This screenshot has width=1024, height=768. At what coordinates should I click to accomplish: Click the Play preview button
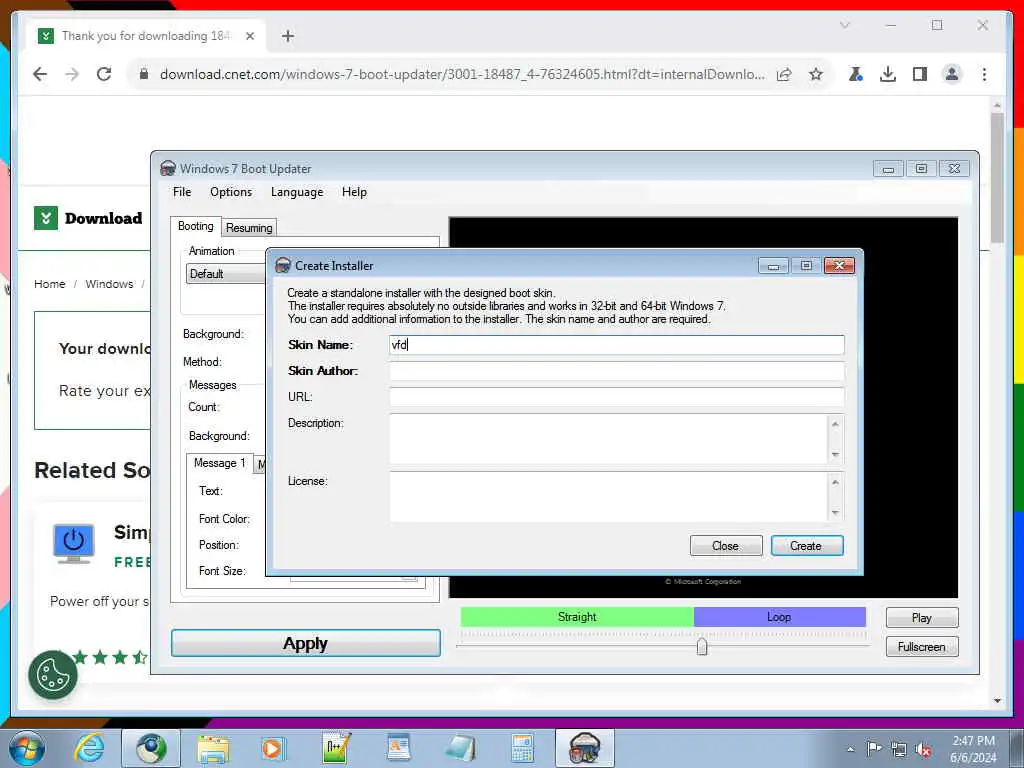921,617
